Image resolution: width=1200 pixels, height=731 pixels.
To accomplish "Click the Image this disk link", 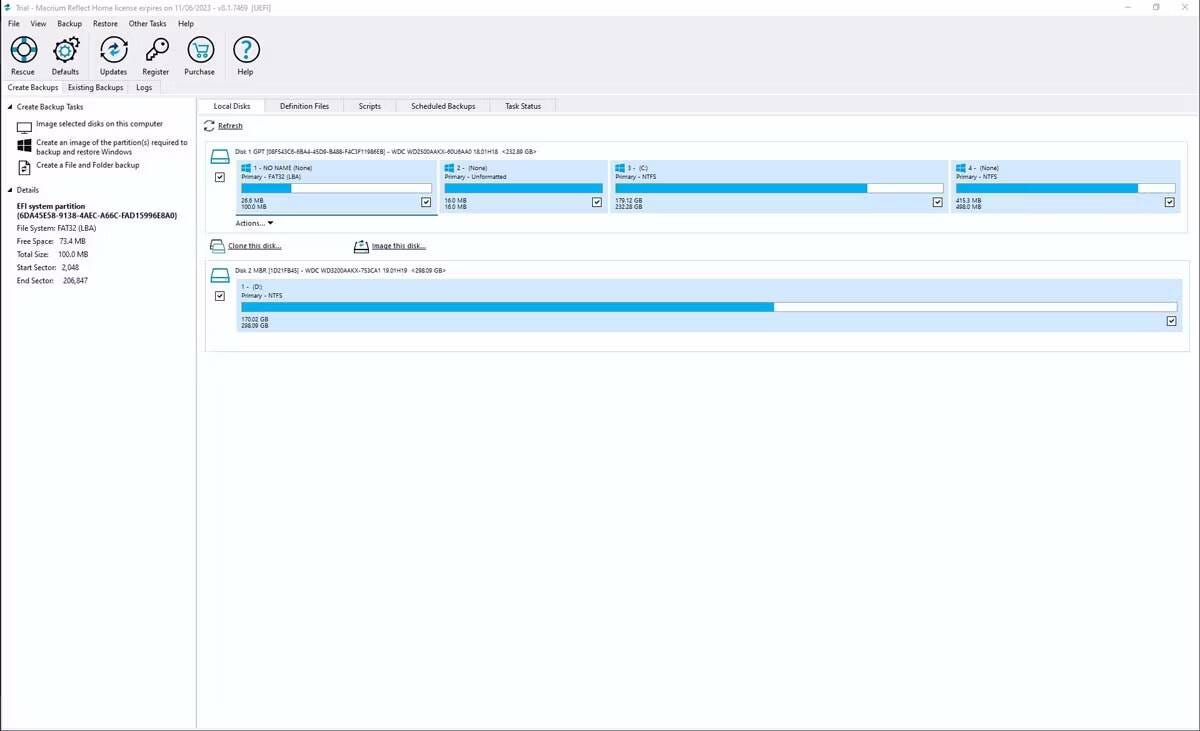I will (399, 246).
